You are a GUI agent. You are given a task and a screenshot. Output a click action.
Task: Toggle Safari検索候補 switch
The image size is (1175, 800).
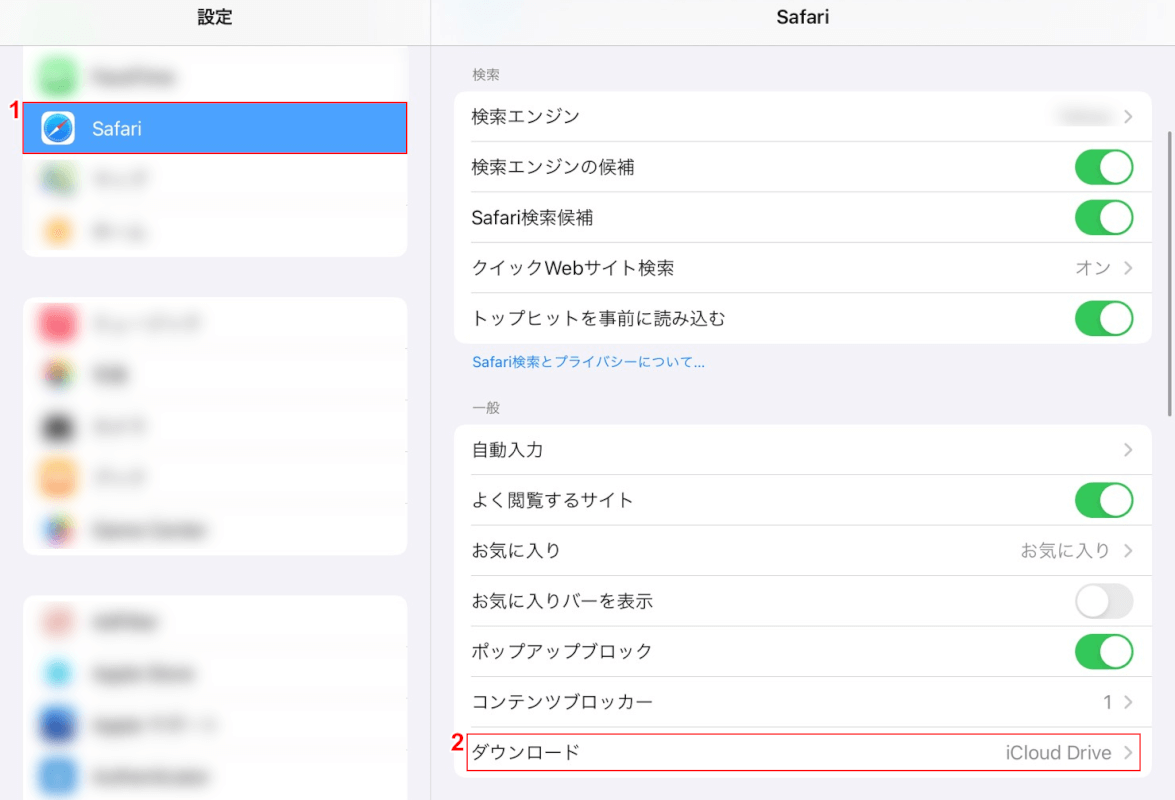[1103, 218]
